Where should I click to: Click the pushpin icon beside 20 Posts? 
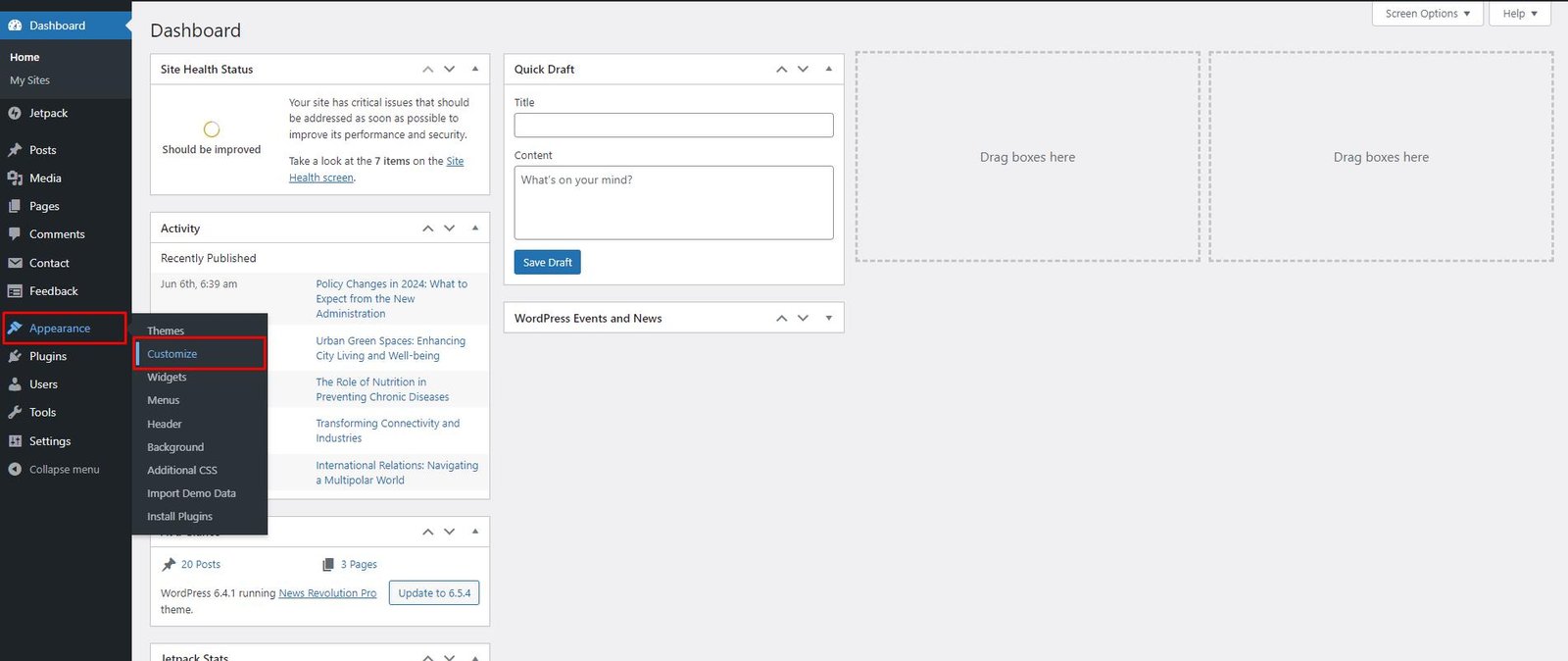(169, 565)
